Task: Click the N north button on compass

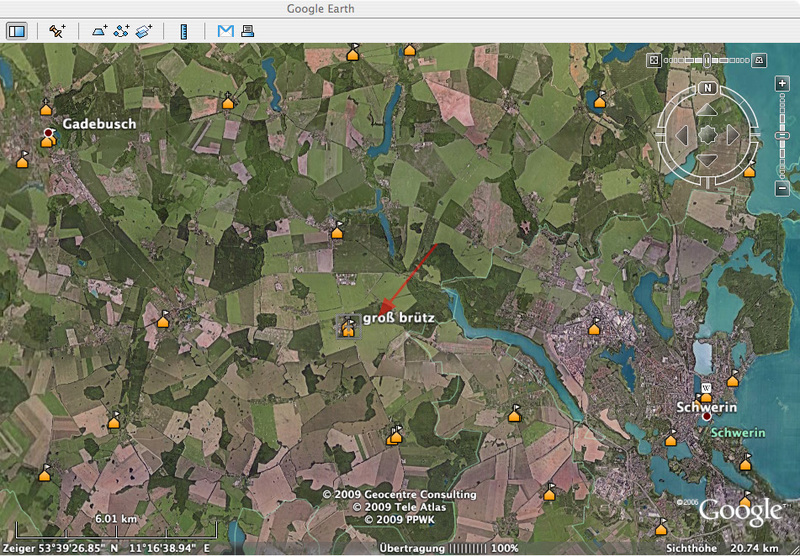Action: [706, 87]
